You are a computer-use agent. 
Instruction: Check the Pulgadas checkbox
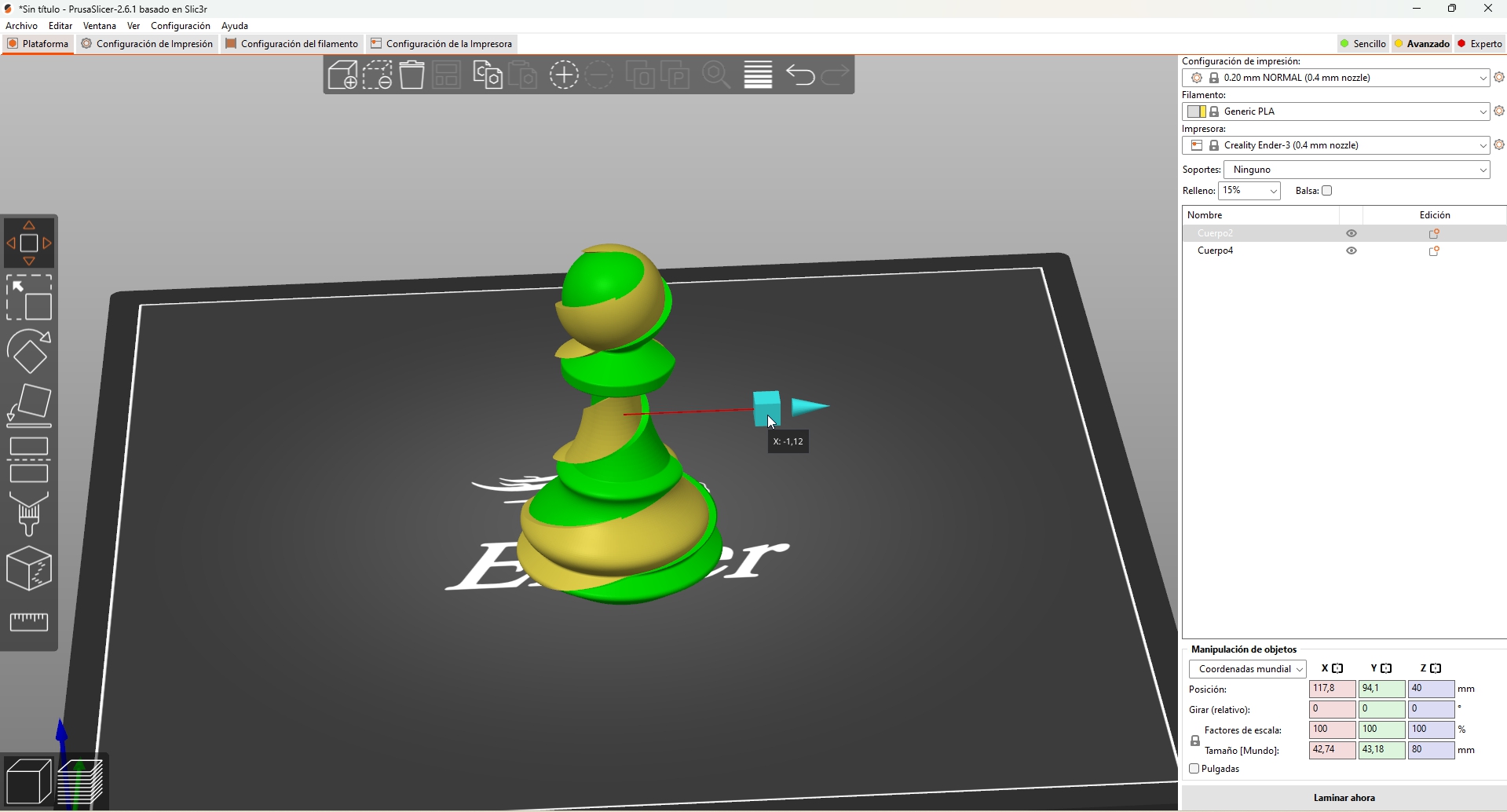[1194, 769]
